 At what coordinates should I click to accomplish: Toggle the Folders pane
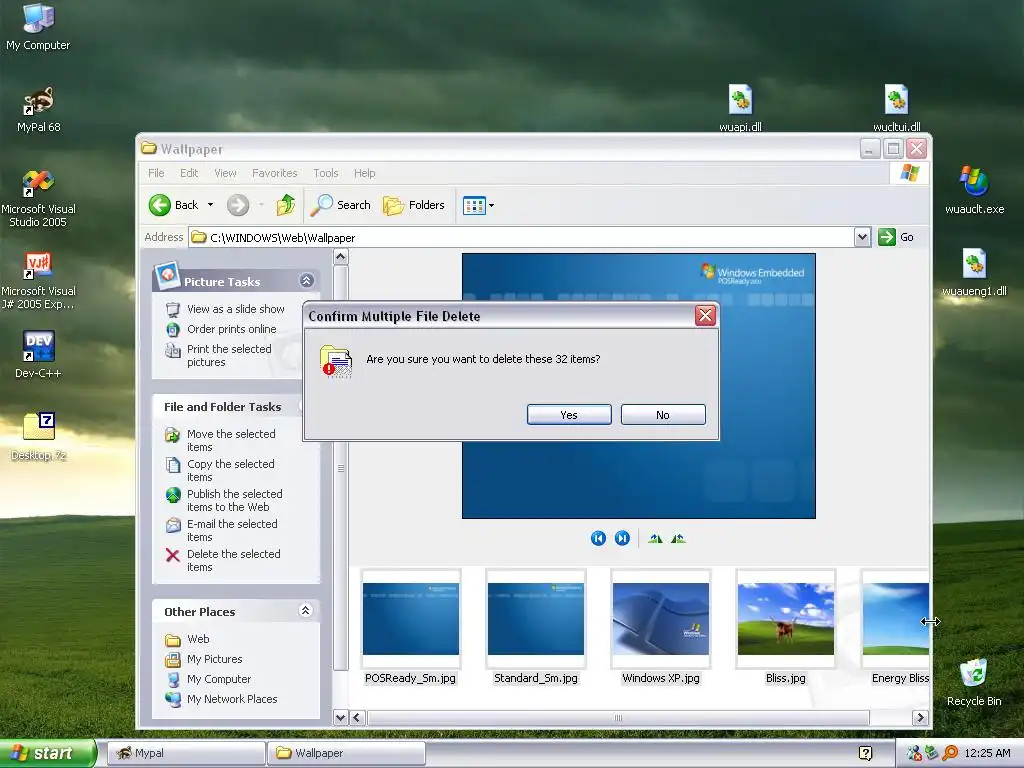(x=413, y=205)
